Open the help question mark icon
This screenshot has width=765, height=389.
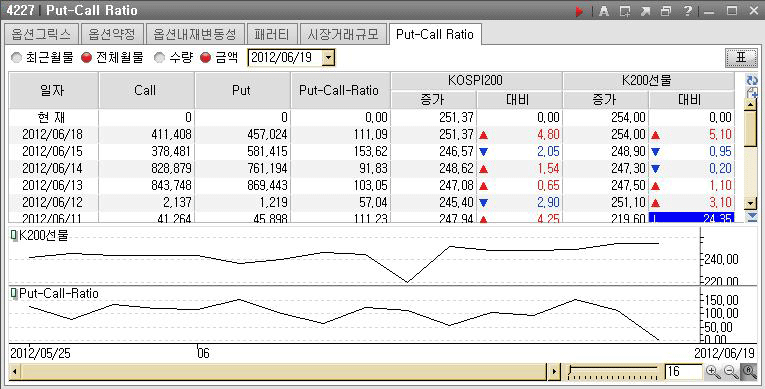[687, 11]
